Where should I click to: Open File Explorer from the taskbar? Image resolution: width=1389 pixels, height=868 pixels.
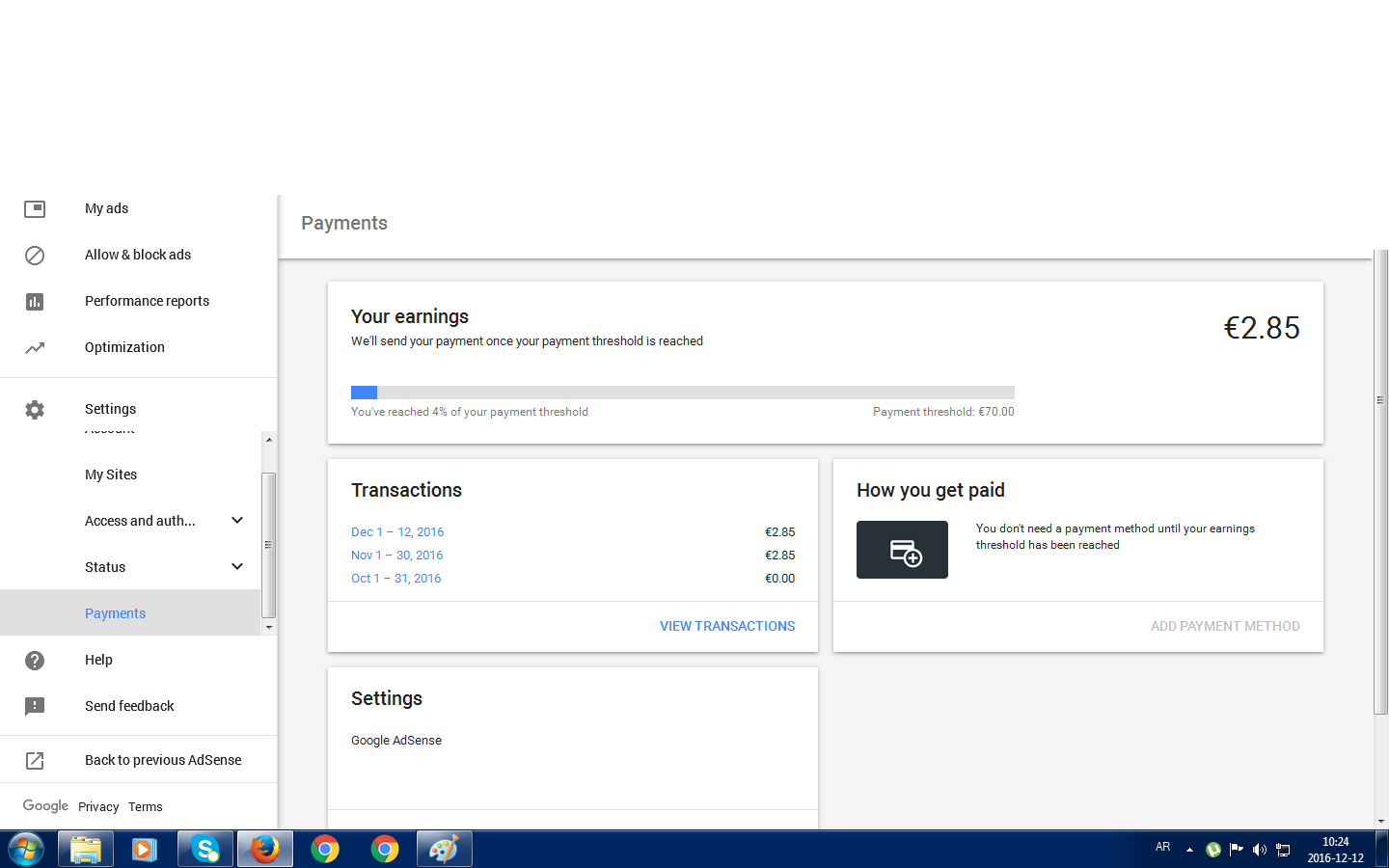86,850
